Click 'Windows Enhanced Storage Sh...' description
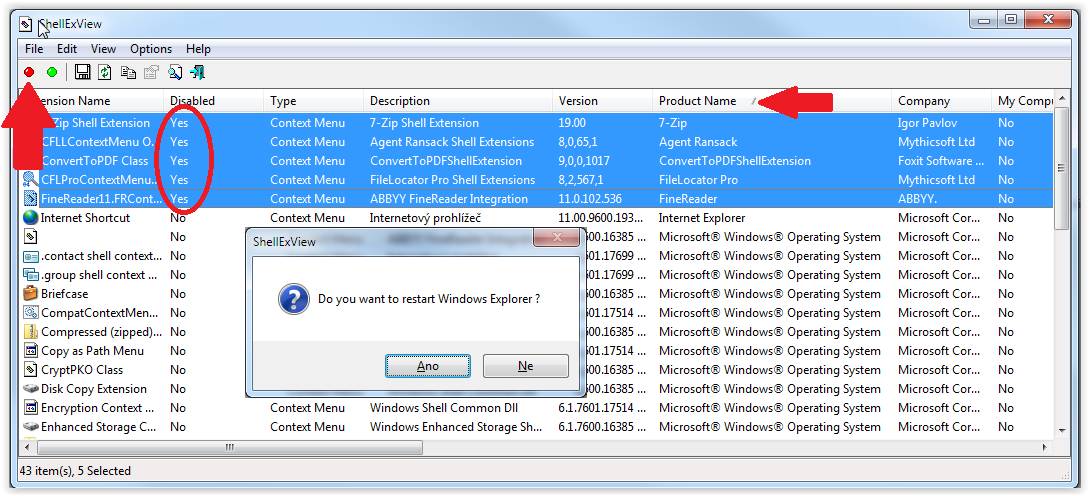1089x496 pixels. click(456, 427)
